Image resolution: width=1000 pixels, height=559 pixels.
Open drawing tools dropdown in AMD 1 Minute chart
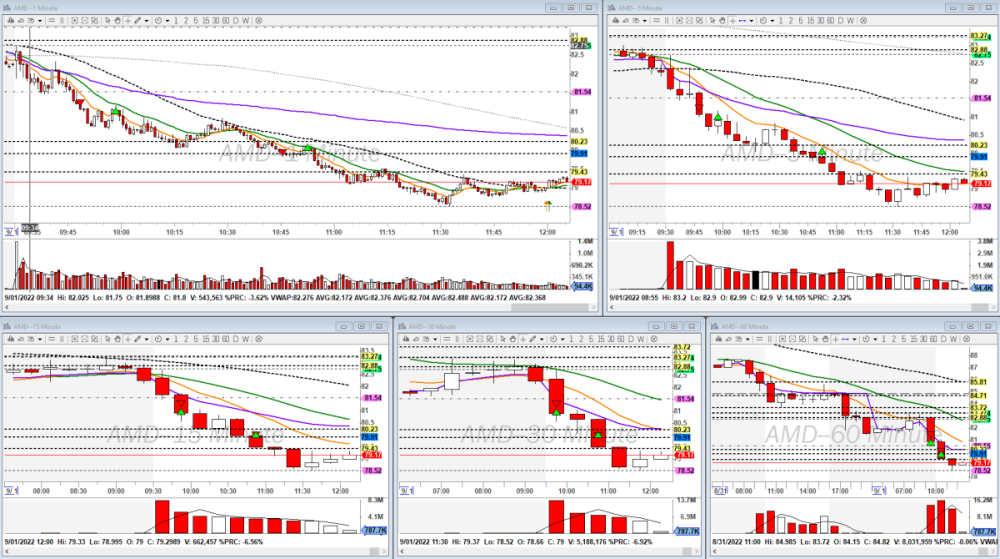(147, 20)
